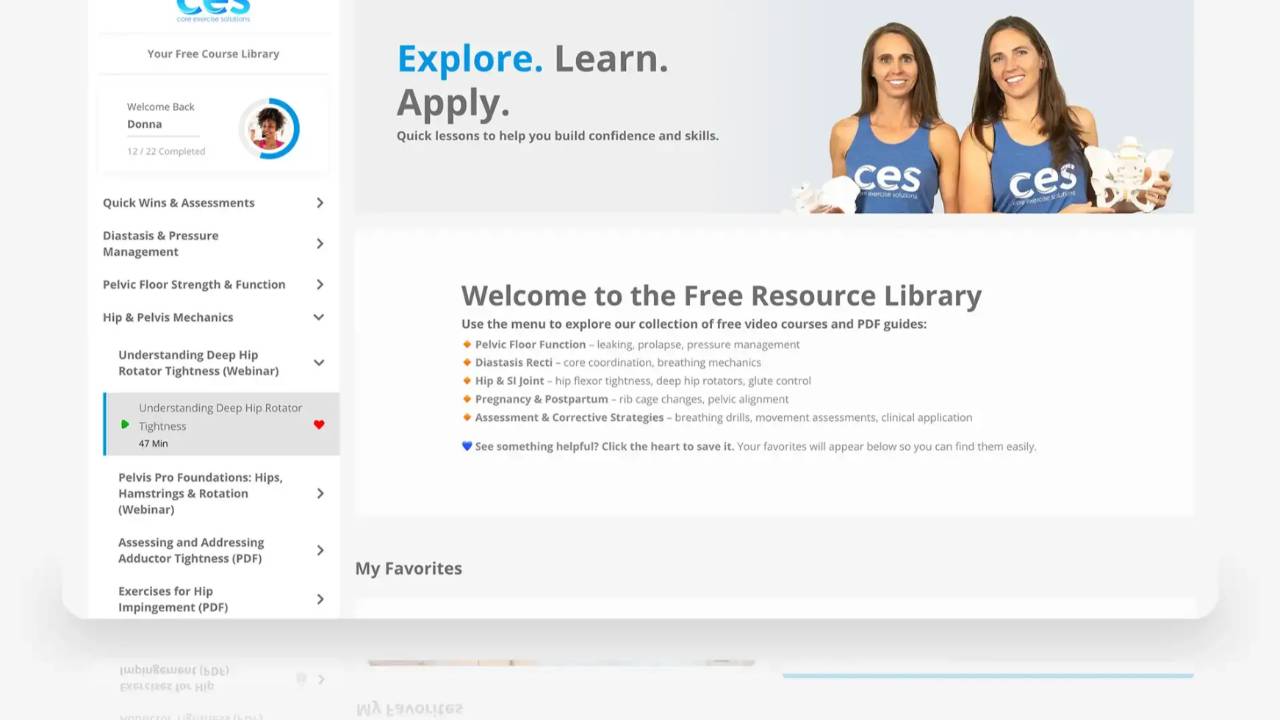The width and height of the screenshot is (1280, 720).
Task: Click the blue heart tip icon
Action: tap(467, 447)
